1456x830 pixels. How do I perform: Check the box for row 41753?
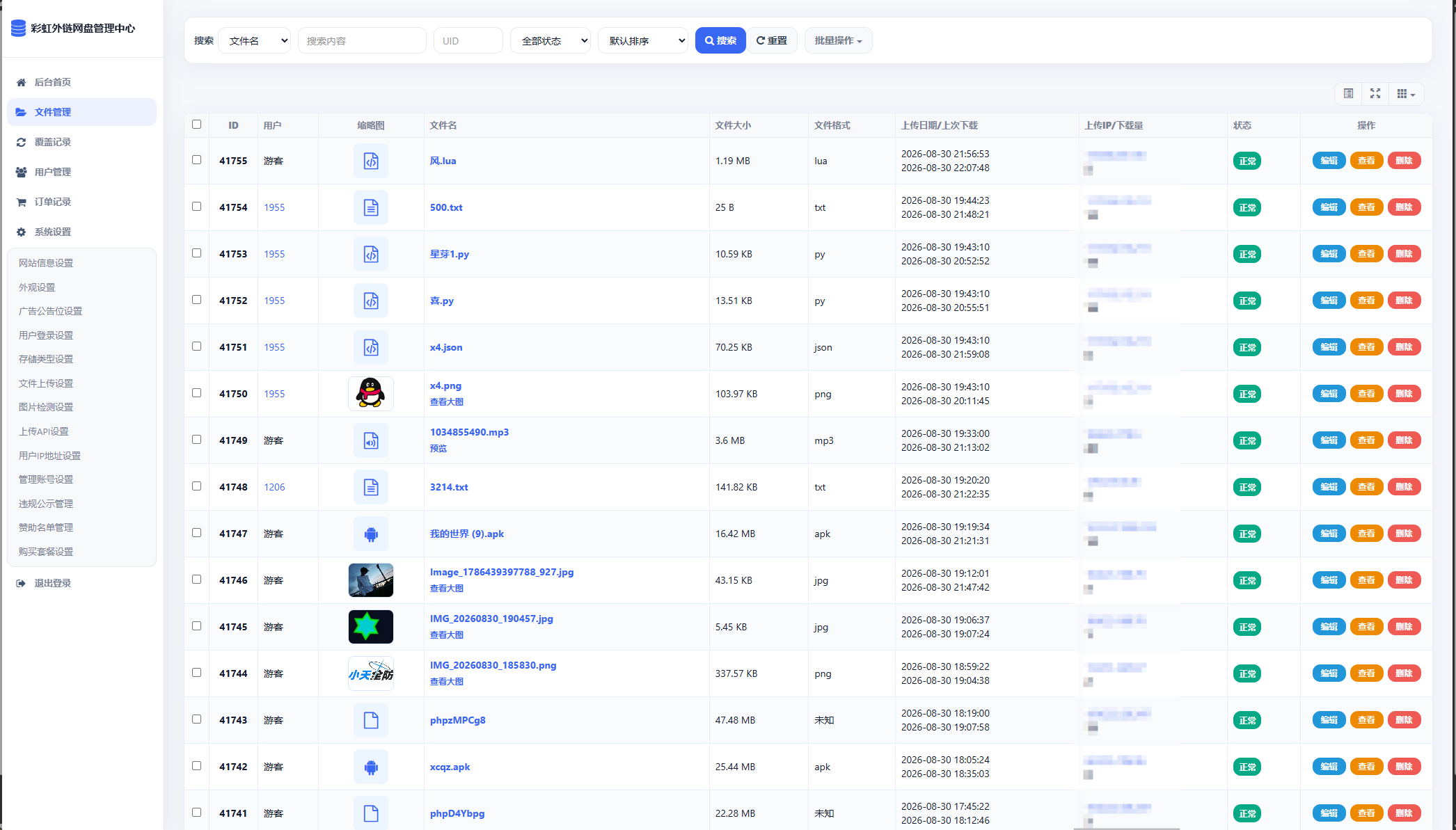point(196,253)
